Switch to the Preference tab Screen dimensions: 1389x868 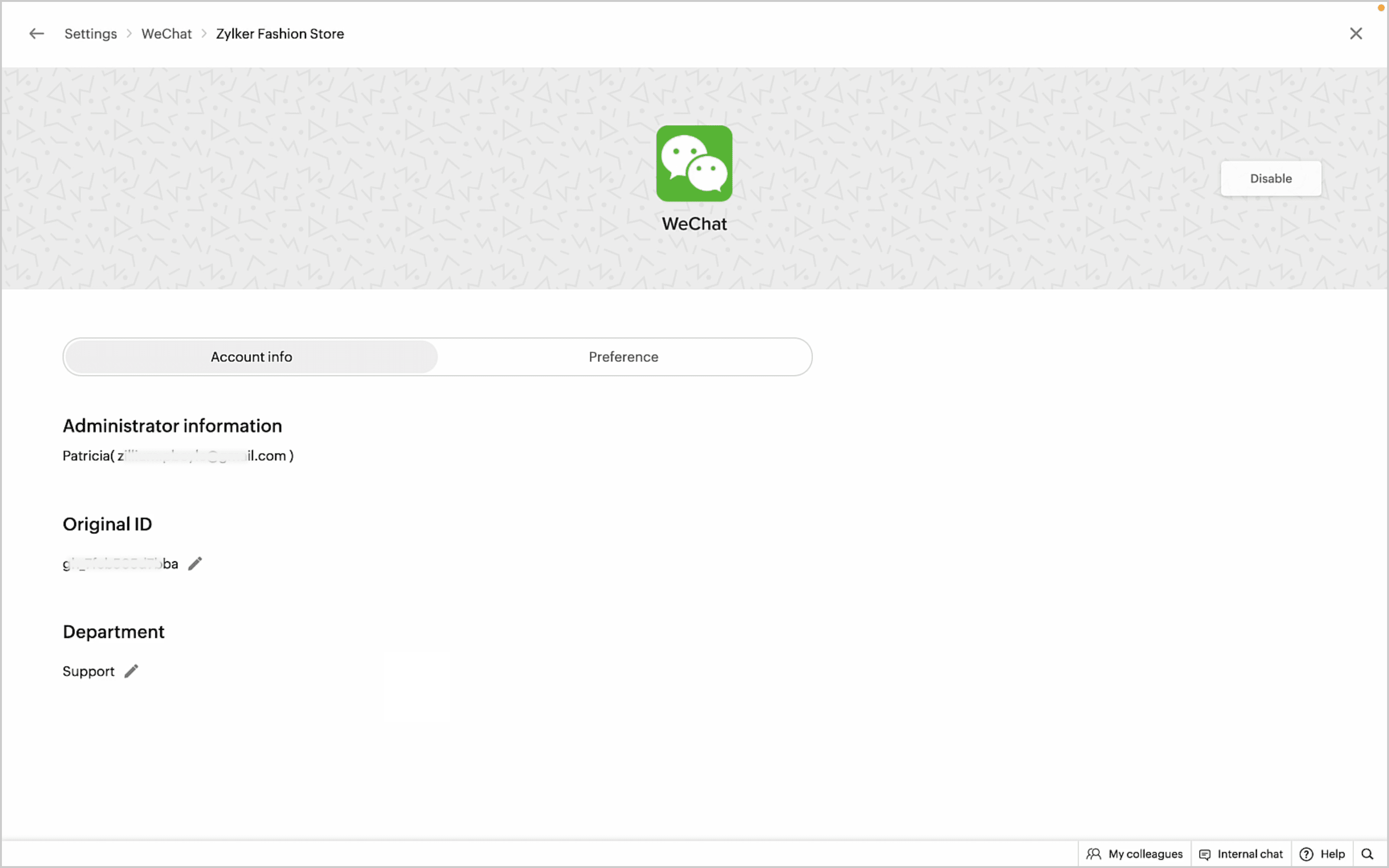point(623,357)
